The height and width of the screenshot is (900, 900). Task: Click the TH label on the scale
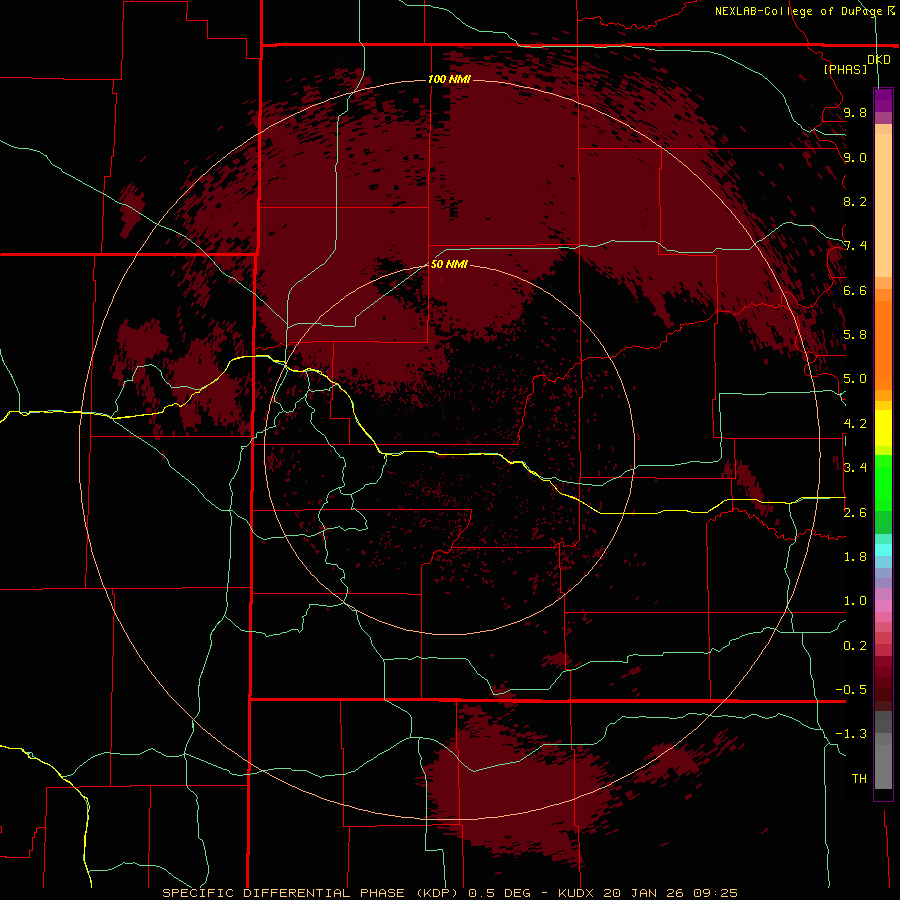coord(859,778)
